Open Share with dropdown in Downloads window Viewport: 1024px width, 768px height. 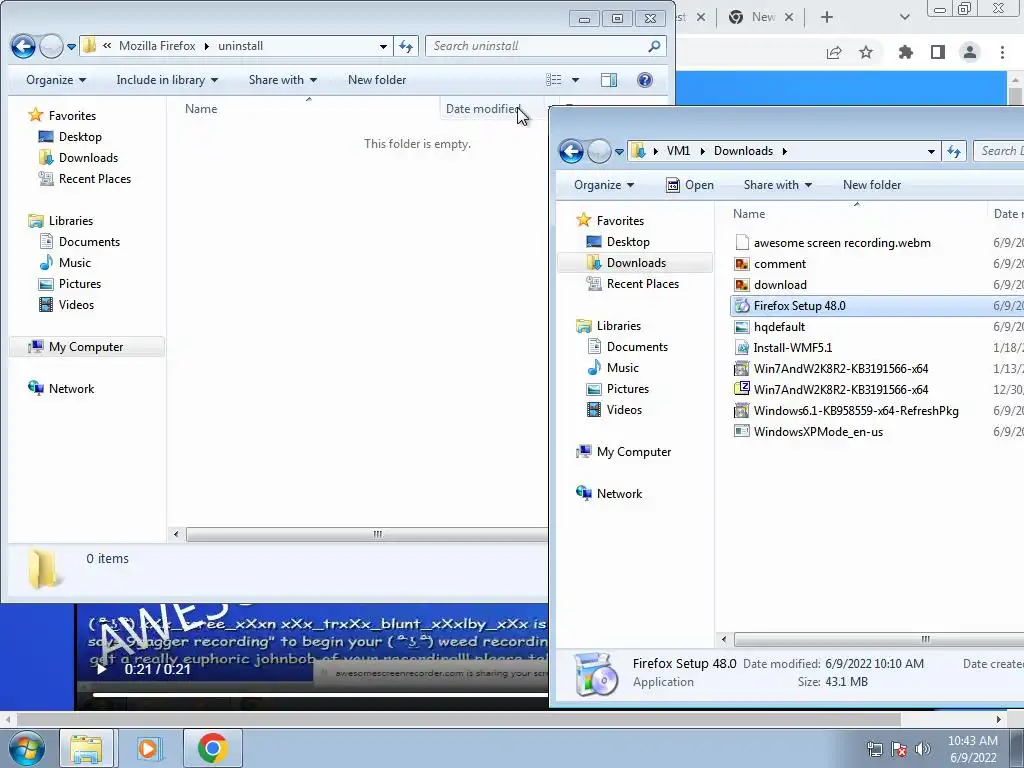[778, 185]
